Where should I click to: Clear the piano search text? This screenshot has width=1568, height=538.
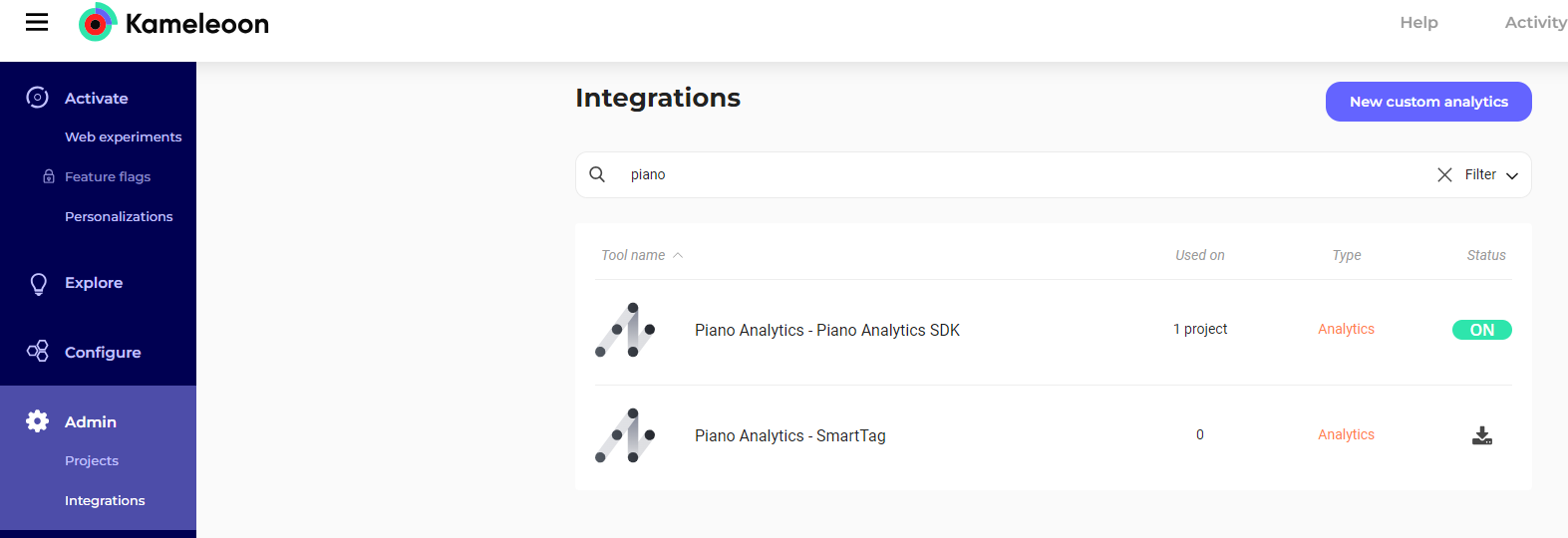[x=1444, y=174]
